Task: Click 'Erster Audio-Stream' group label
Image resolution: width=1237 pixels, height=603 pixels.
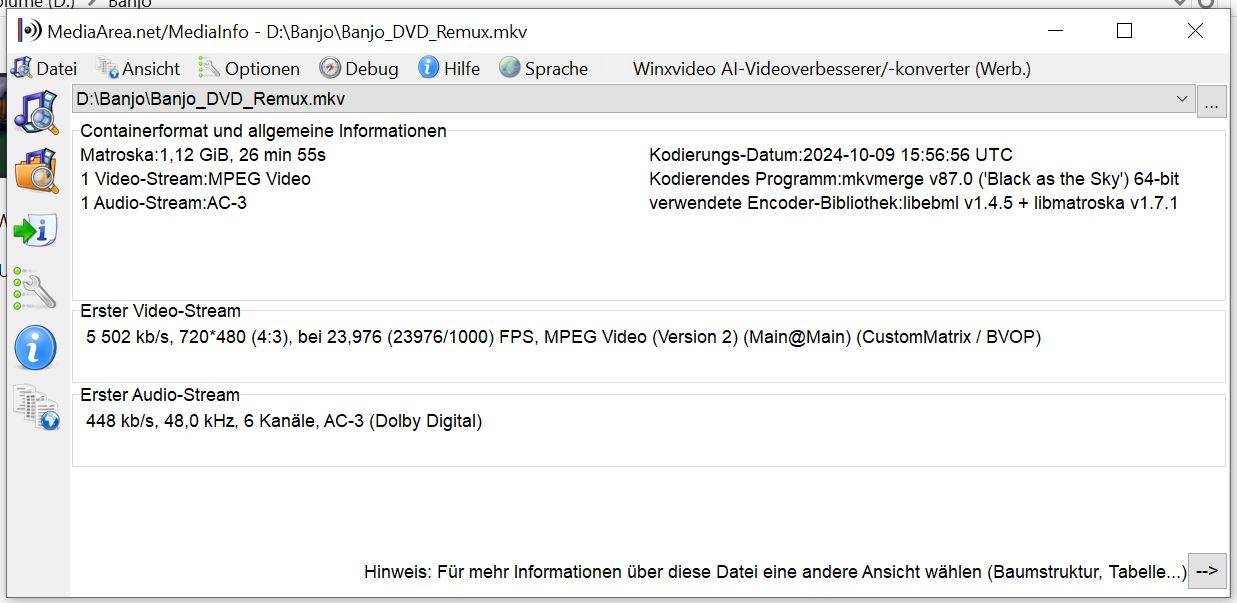Action: (x=160, y=395)
